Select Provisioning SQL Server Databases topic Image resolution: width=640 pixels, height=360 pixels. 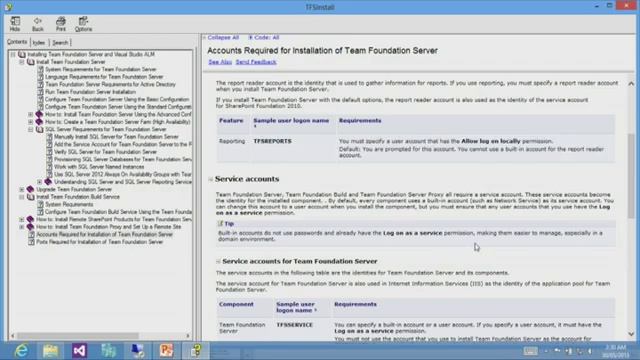122,159
